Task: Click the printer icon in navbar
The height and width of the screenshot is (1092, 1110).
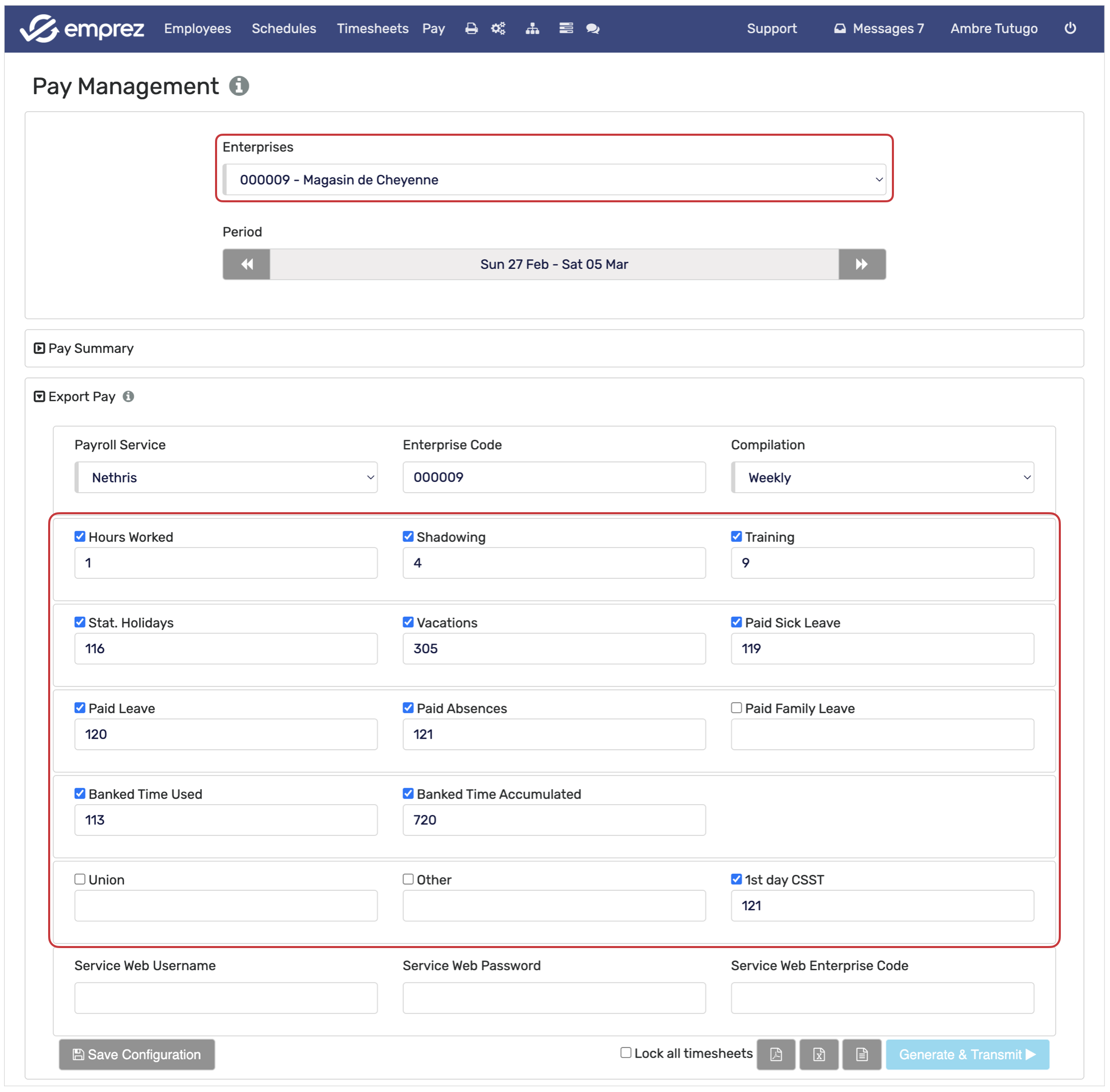Action: (x=471, y=29)
